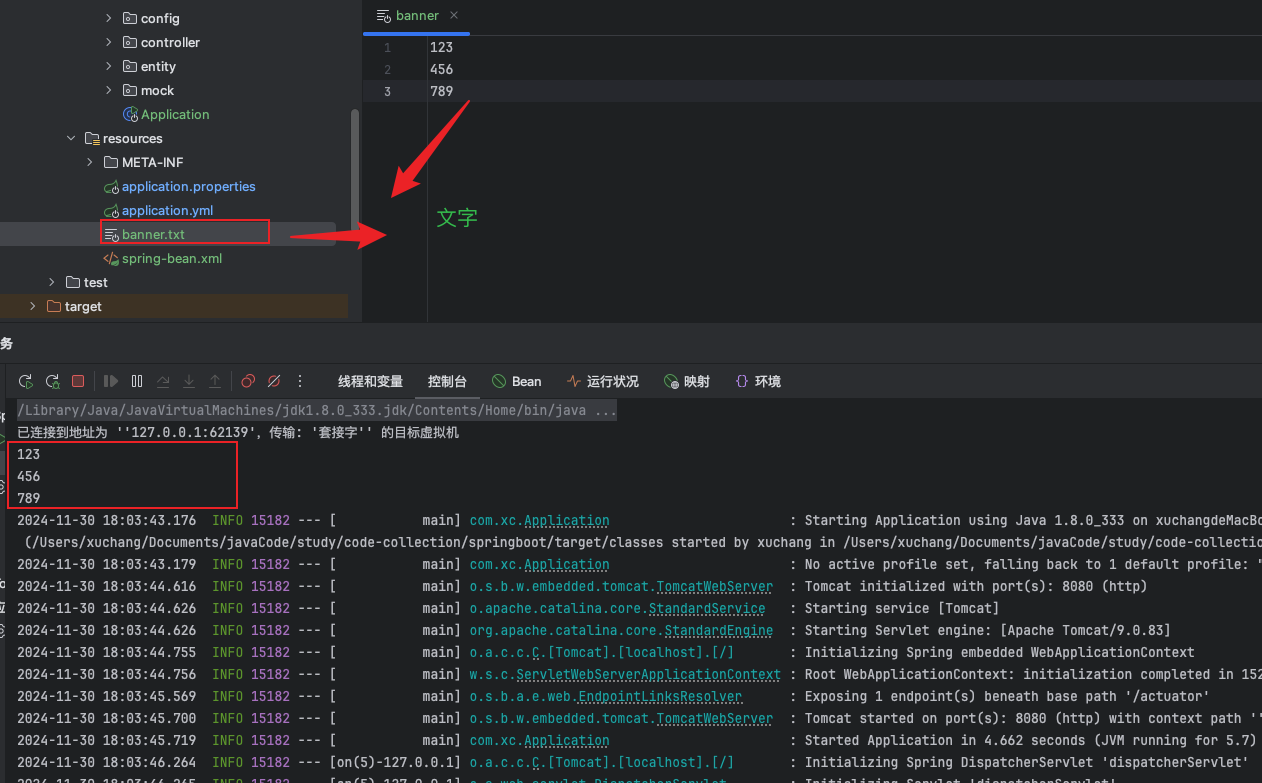Expand the config folder
The height and width of the screenshot is (783, 1262).
point(109,18)
